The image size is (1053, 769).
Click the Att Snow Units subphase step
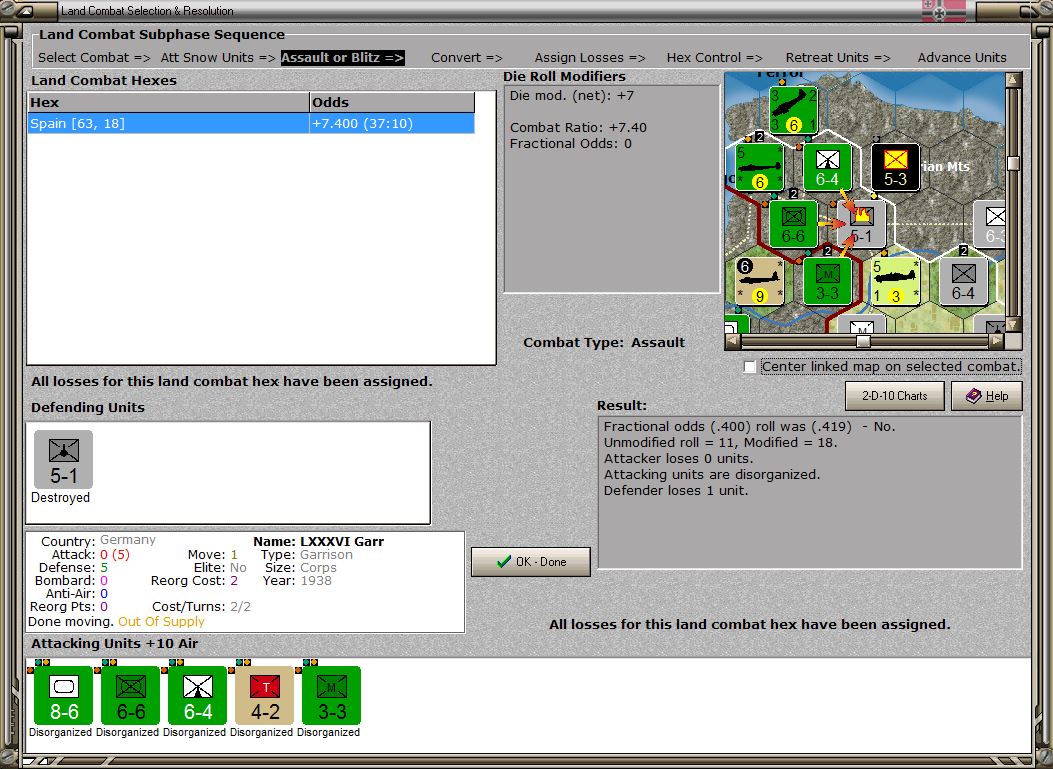click(218, 58)
